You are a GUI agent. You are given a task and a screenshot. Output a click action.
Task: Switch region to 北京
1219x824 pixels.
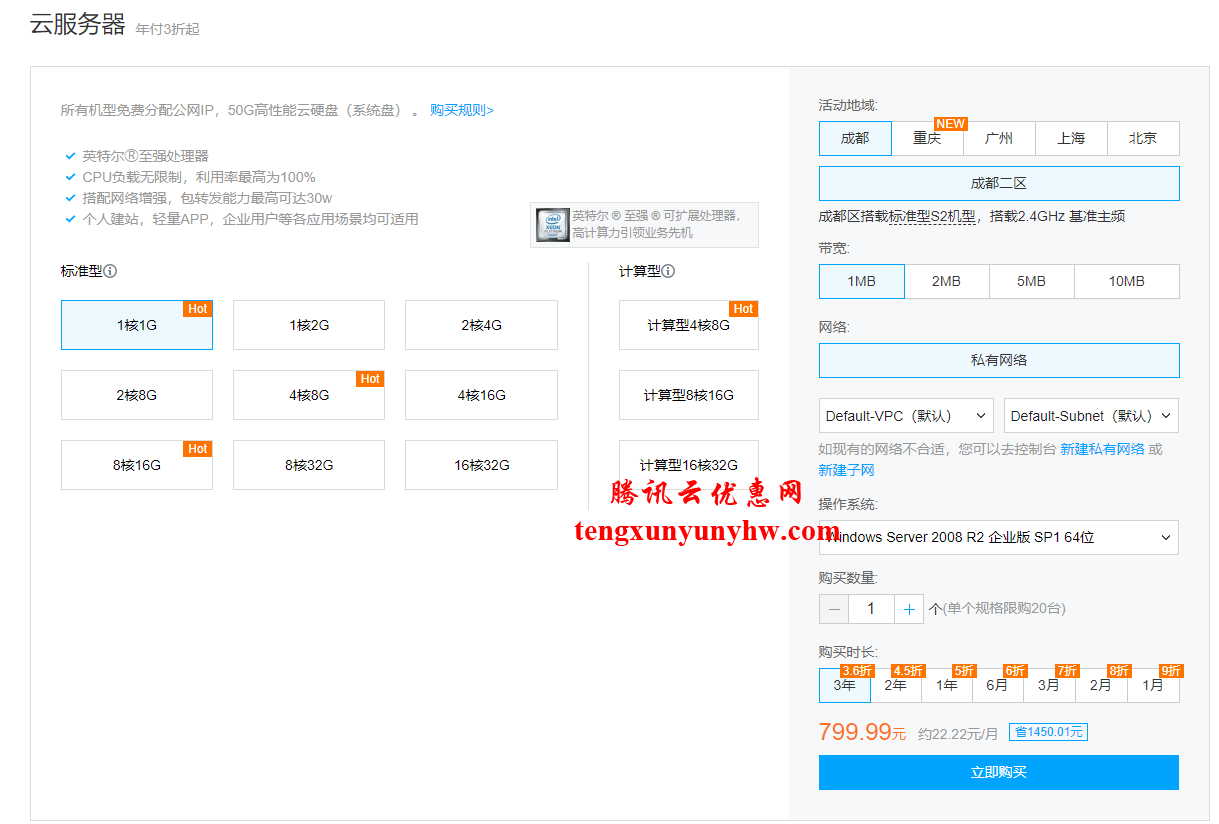(1143, 138)
